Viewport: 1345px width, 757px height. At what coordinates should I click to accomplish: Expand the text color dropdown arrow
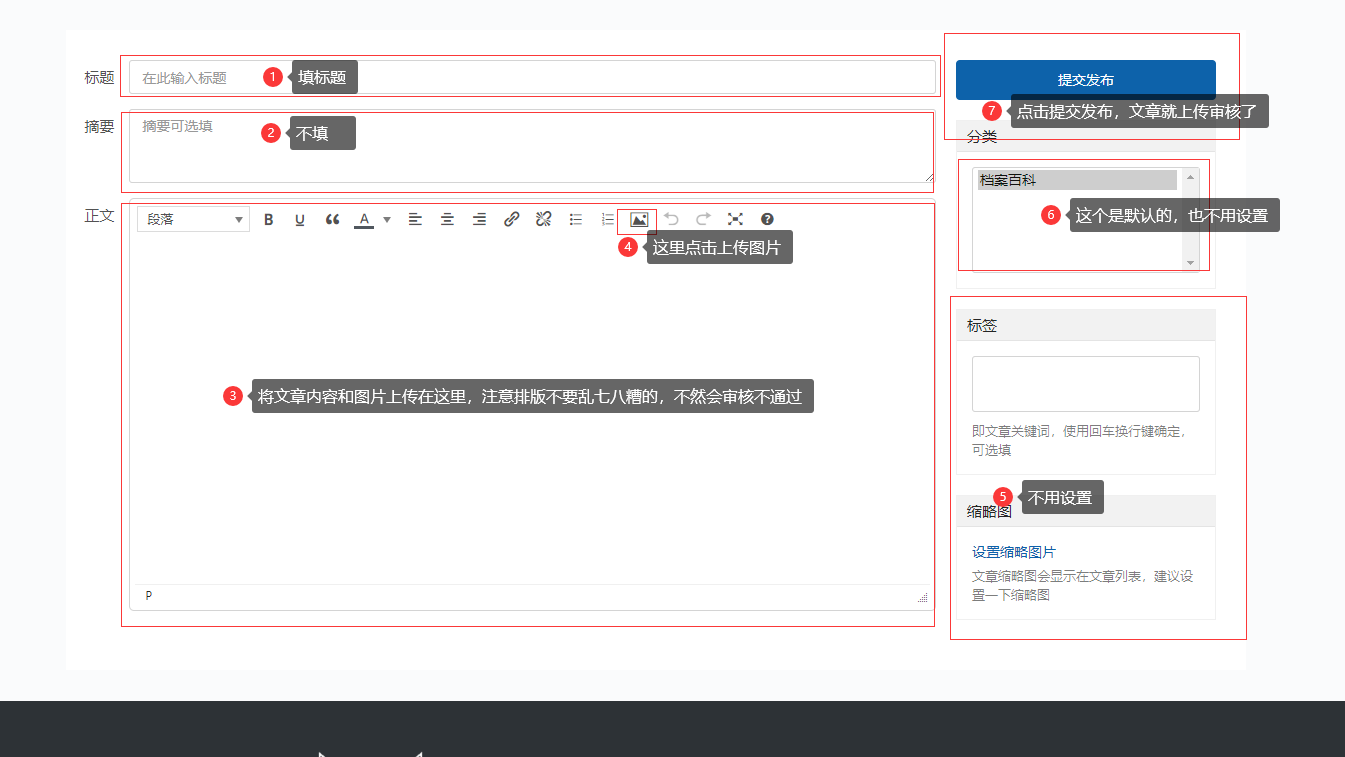click(387, 220)
